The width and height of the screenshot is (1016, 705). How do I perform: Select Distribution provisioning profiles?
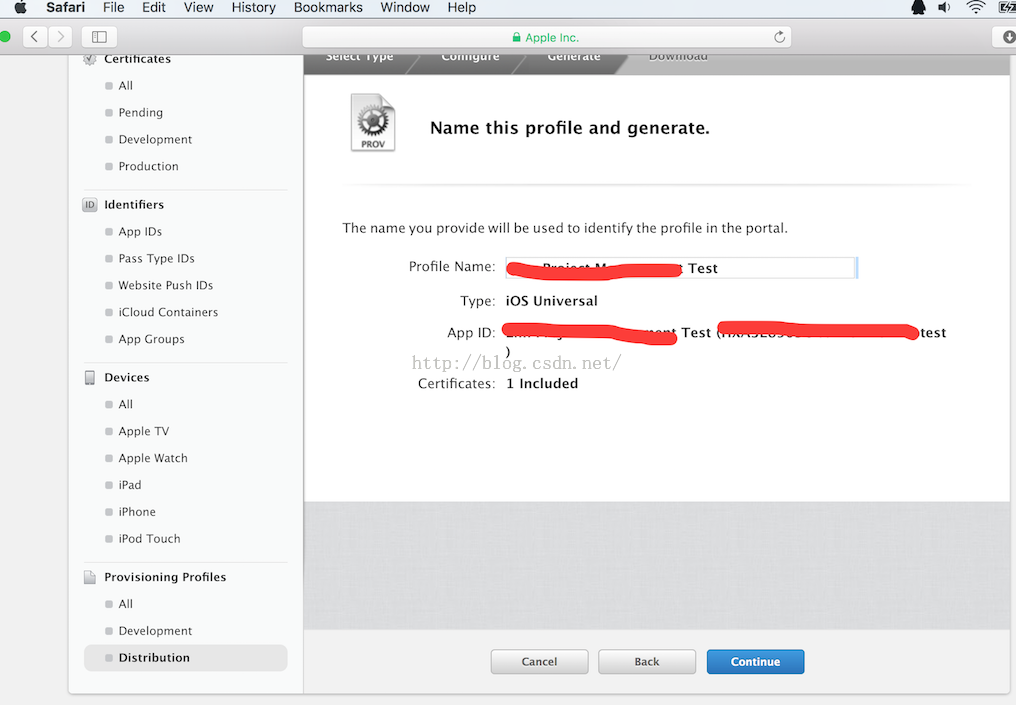[185, 658]
